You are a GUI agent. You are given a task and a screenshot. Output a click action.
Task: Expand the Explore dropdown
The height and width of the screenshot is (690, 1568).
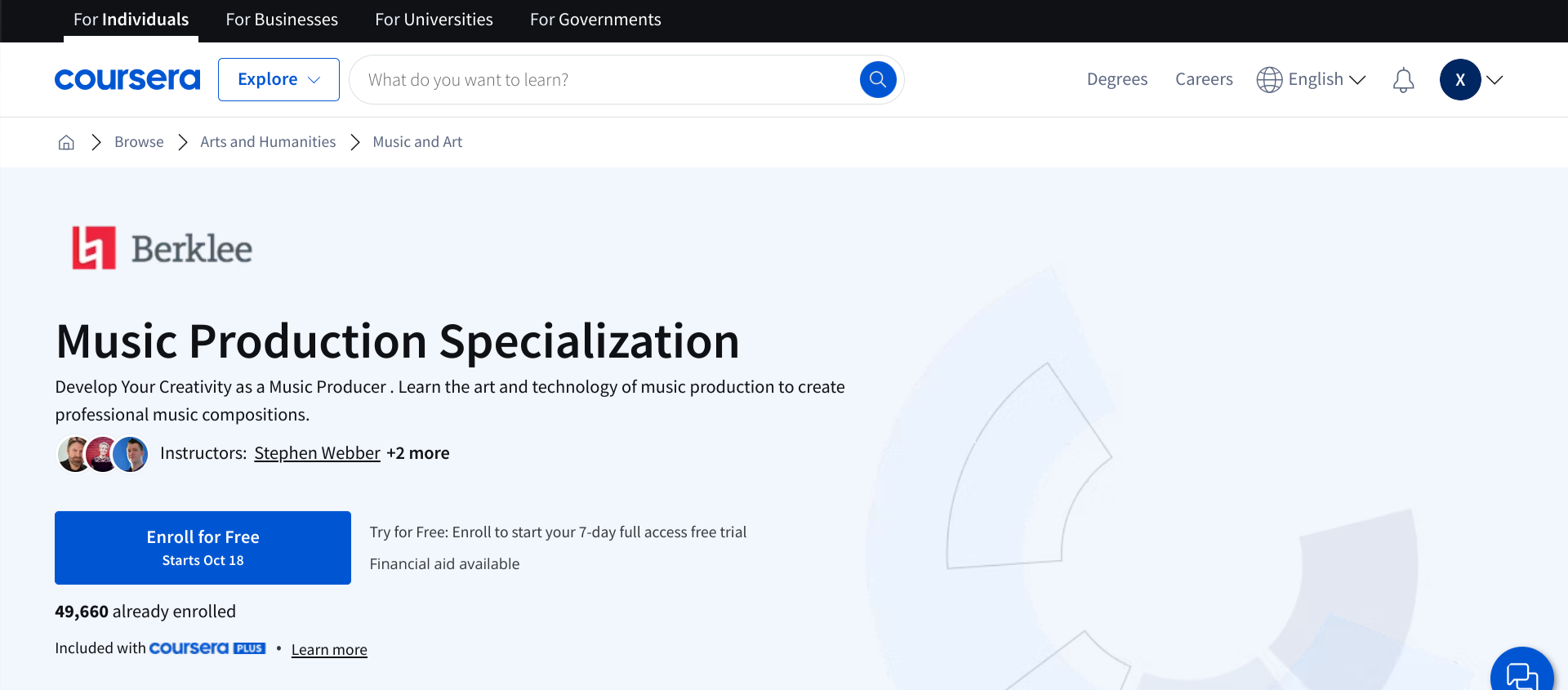[278, 79]
